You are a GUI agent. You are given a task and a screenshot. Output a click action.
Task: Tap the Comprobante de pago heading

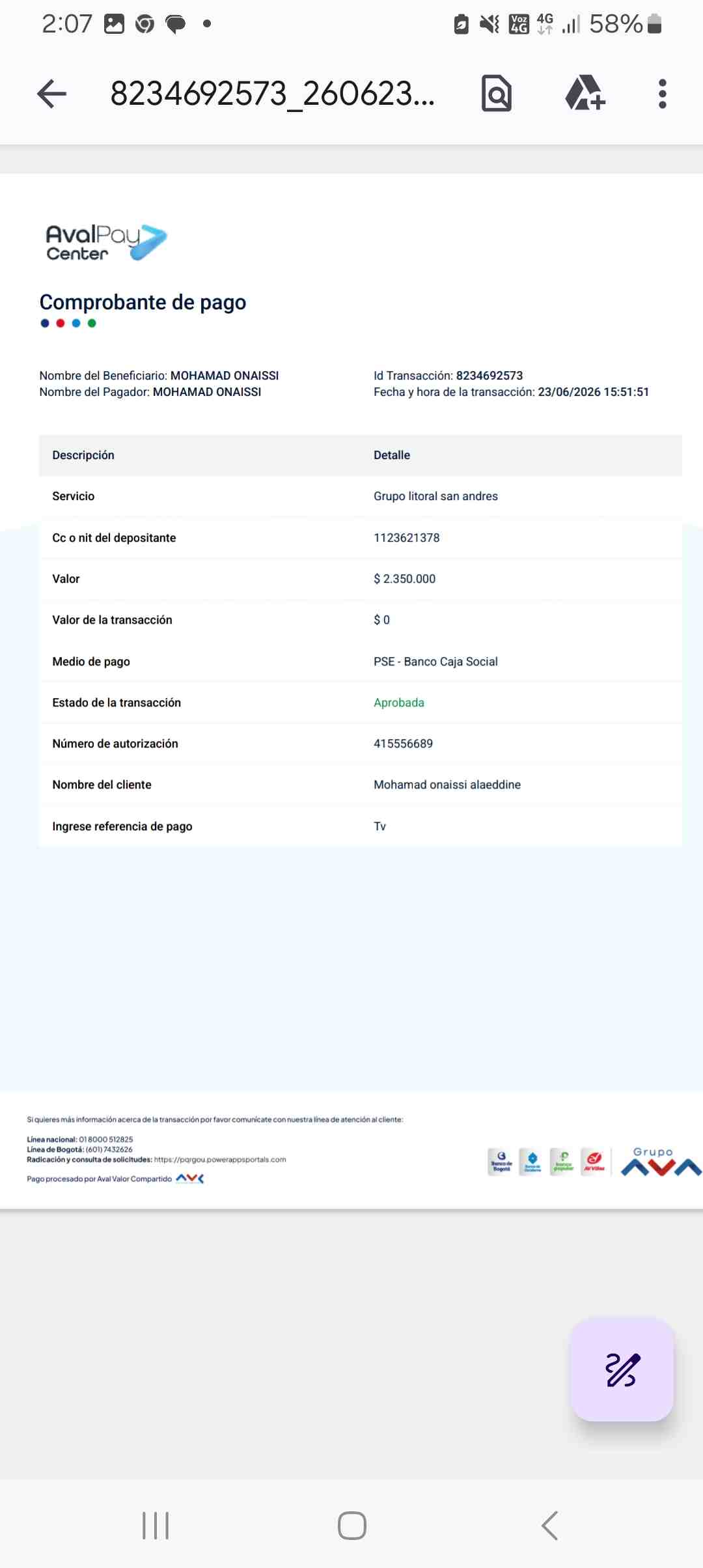(143, 302)
